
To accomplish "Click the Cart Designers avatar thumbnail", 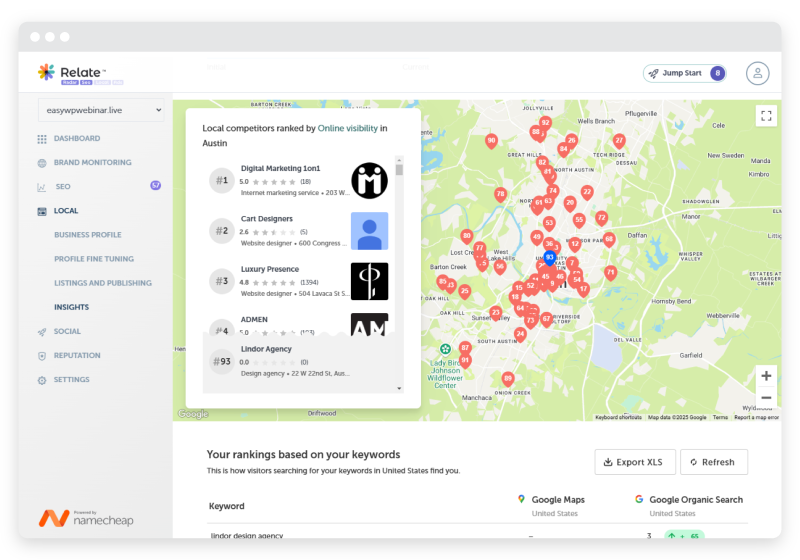I will click(369, 231).
